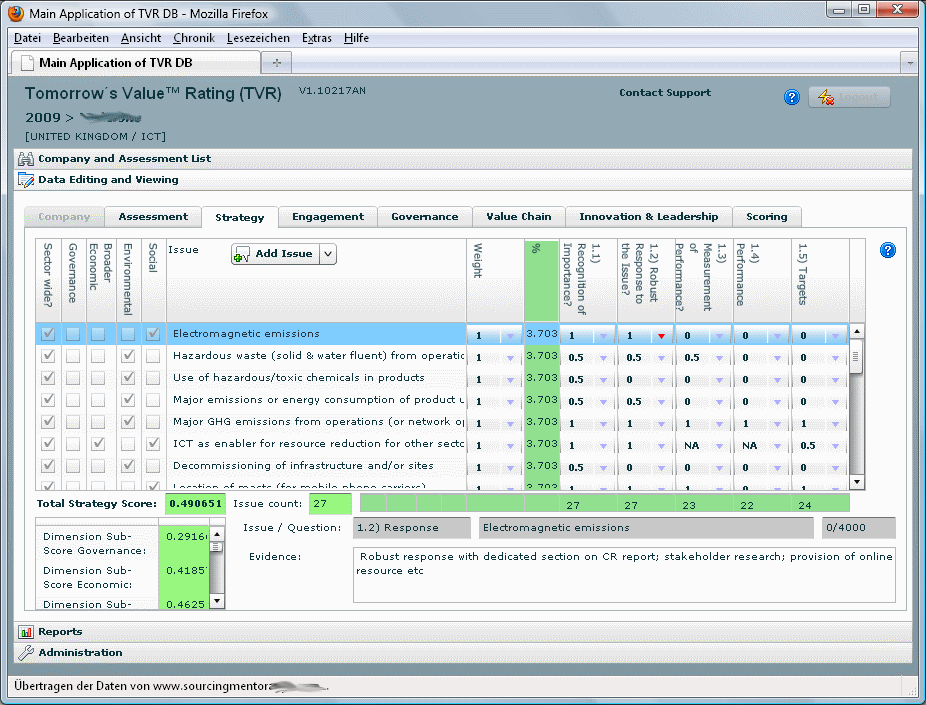The height and width of the screenshot is (705, 926).
Task: Open a new browser tab with plus icon
Action: click(276, 62)
